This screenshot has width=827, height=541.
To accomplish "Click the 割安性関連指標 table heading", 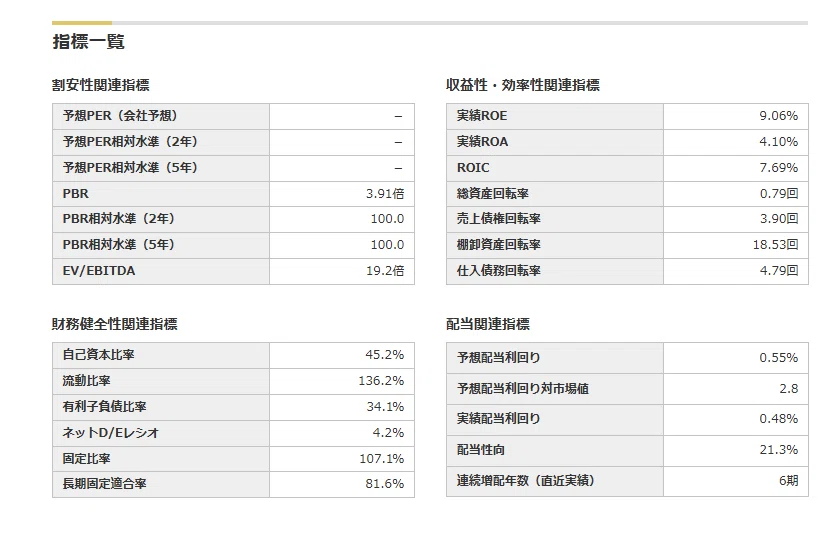I will [101, 85].
